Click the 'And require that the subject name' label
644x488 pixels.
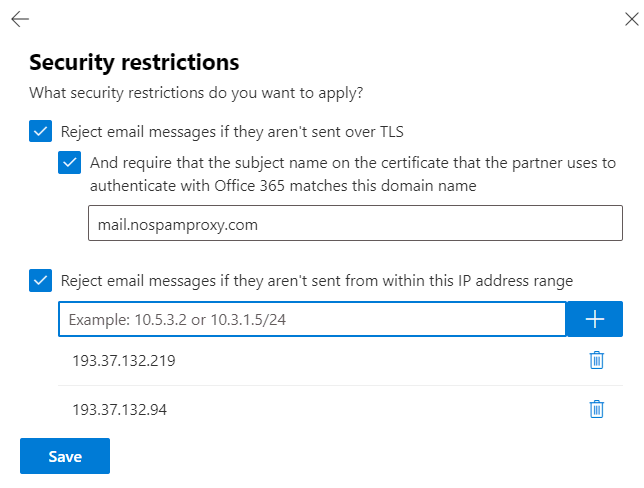click(353, 163)
